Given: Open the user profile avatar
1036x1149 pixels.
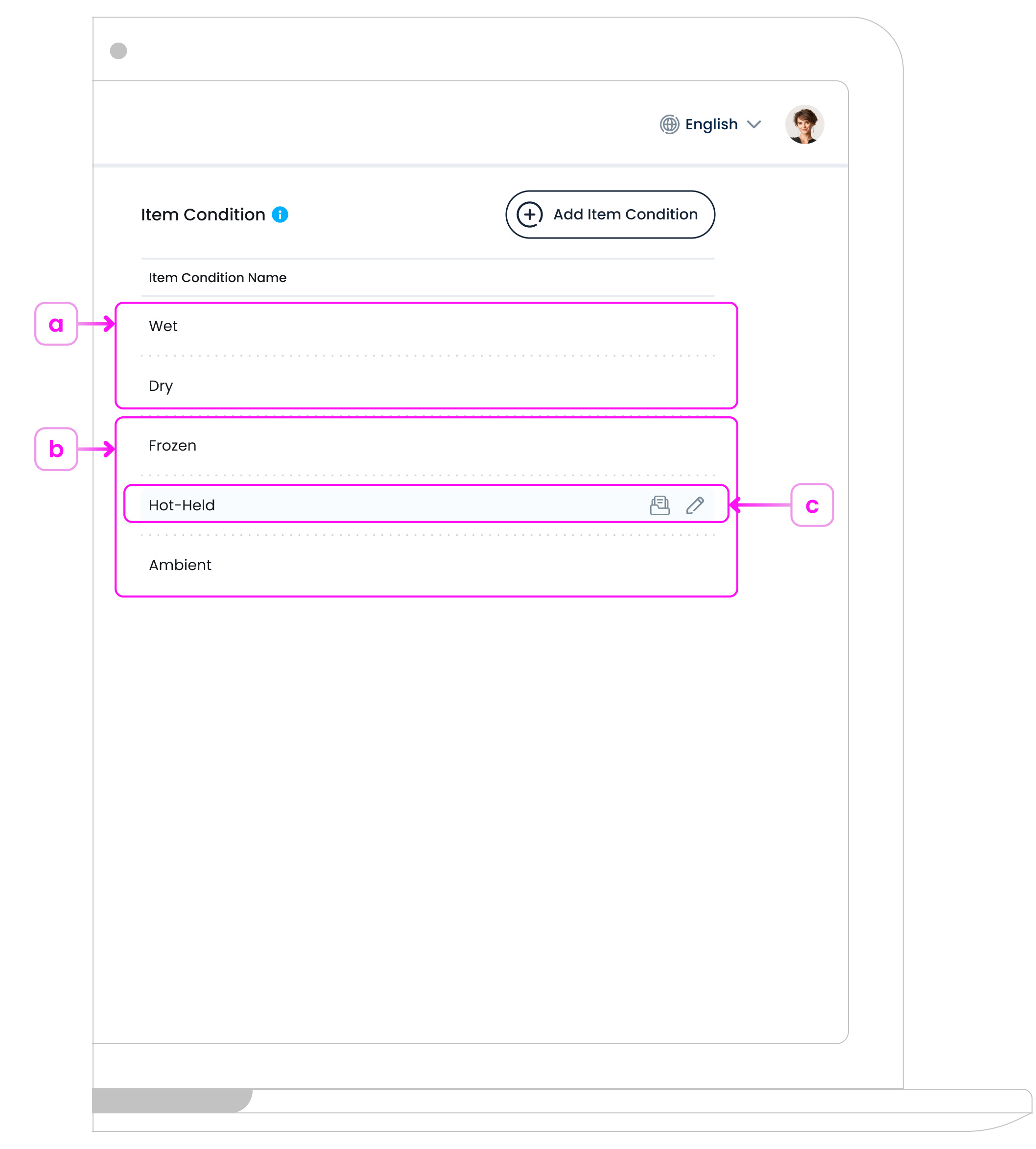Looking at the screenshot, I should [804, 124].
